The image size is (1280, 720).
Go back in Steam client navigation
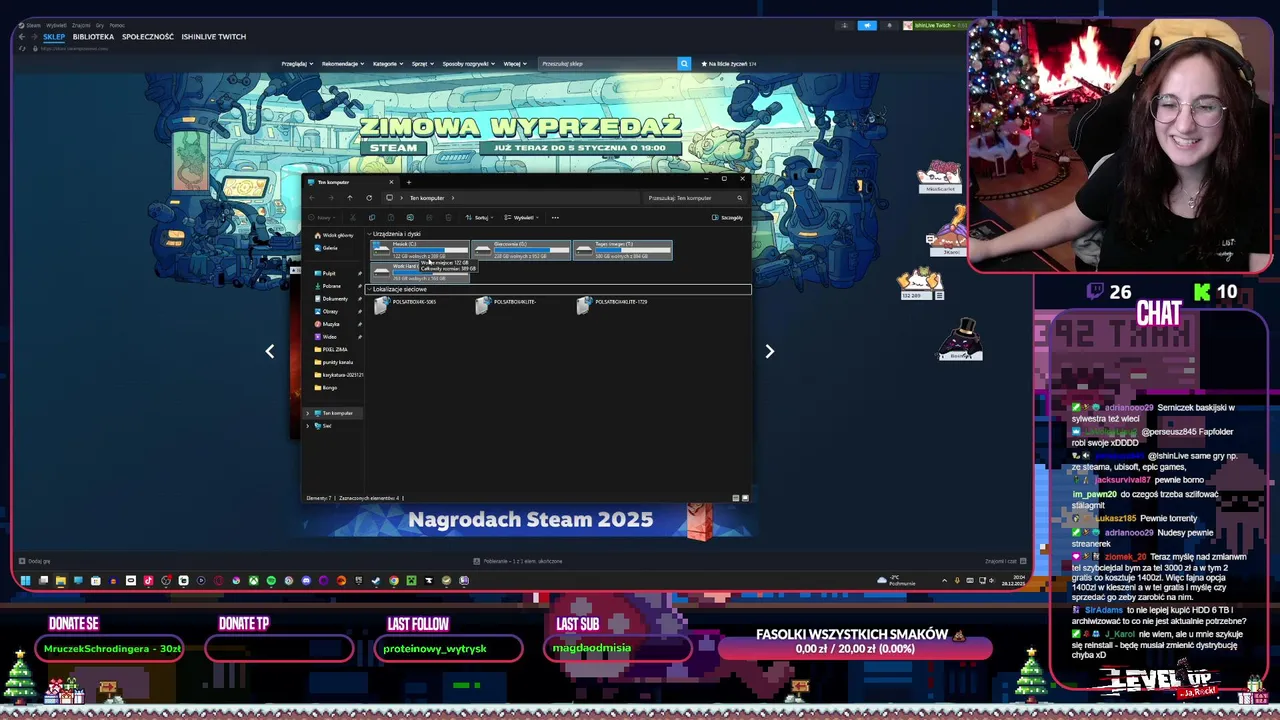click(22, 37)
